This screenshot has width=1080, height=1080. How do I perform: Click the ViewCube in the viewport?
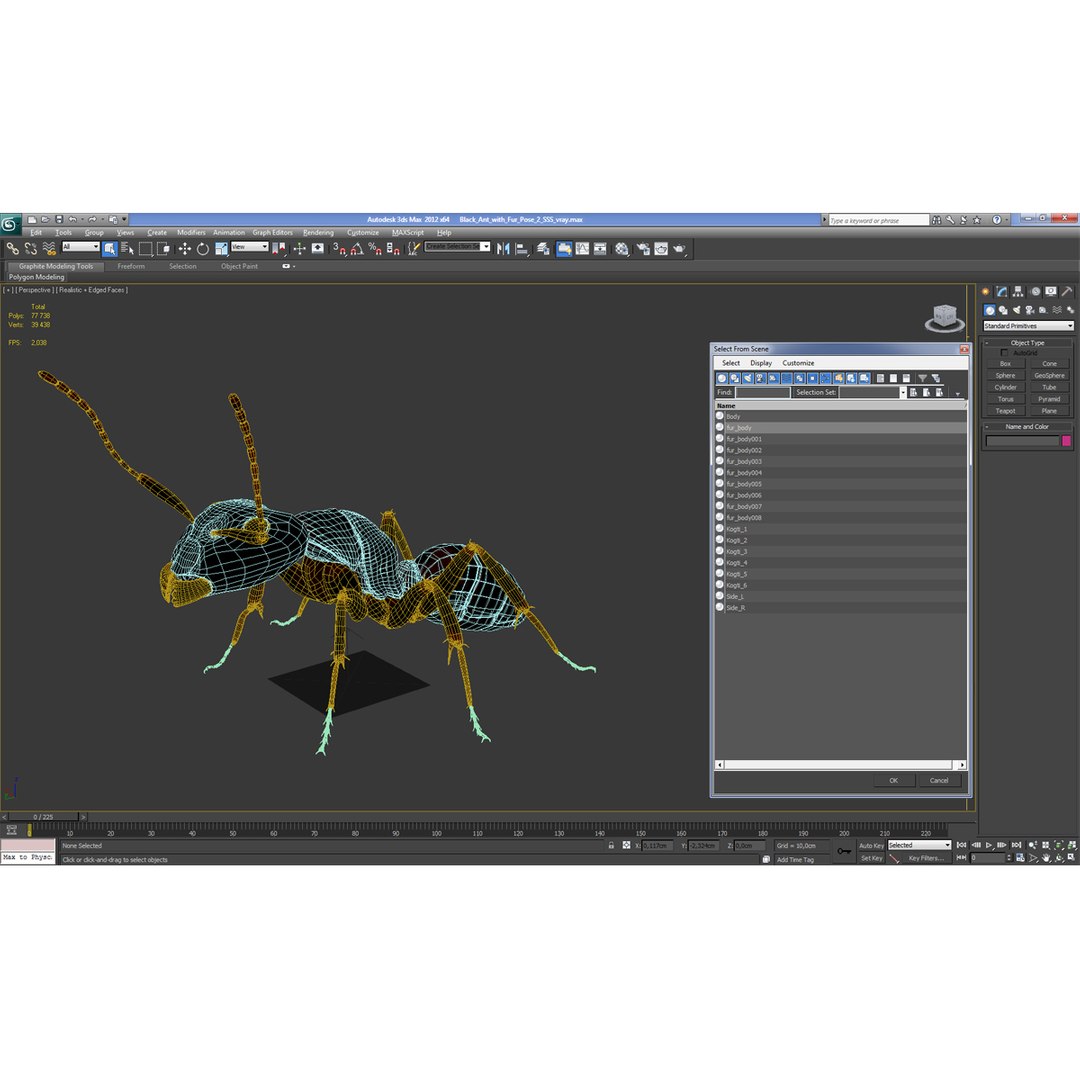point(944,318)
